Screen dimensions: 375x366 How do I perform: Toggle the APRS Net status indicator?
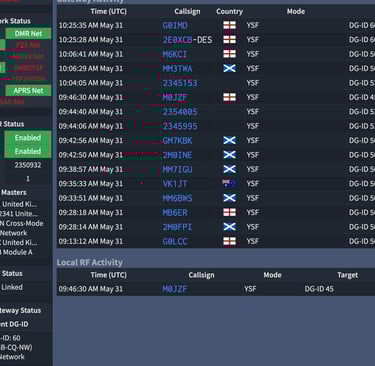pyautogui.click(x=28, y=90)
